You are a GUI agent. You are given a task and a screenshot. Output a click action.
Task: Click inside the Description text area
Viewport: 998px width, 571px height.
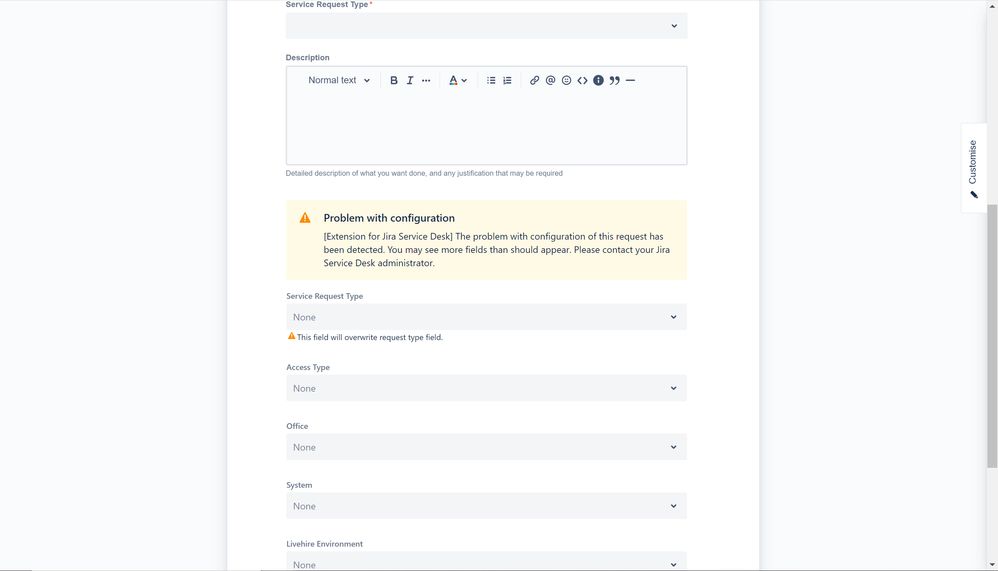(486, 127)
